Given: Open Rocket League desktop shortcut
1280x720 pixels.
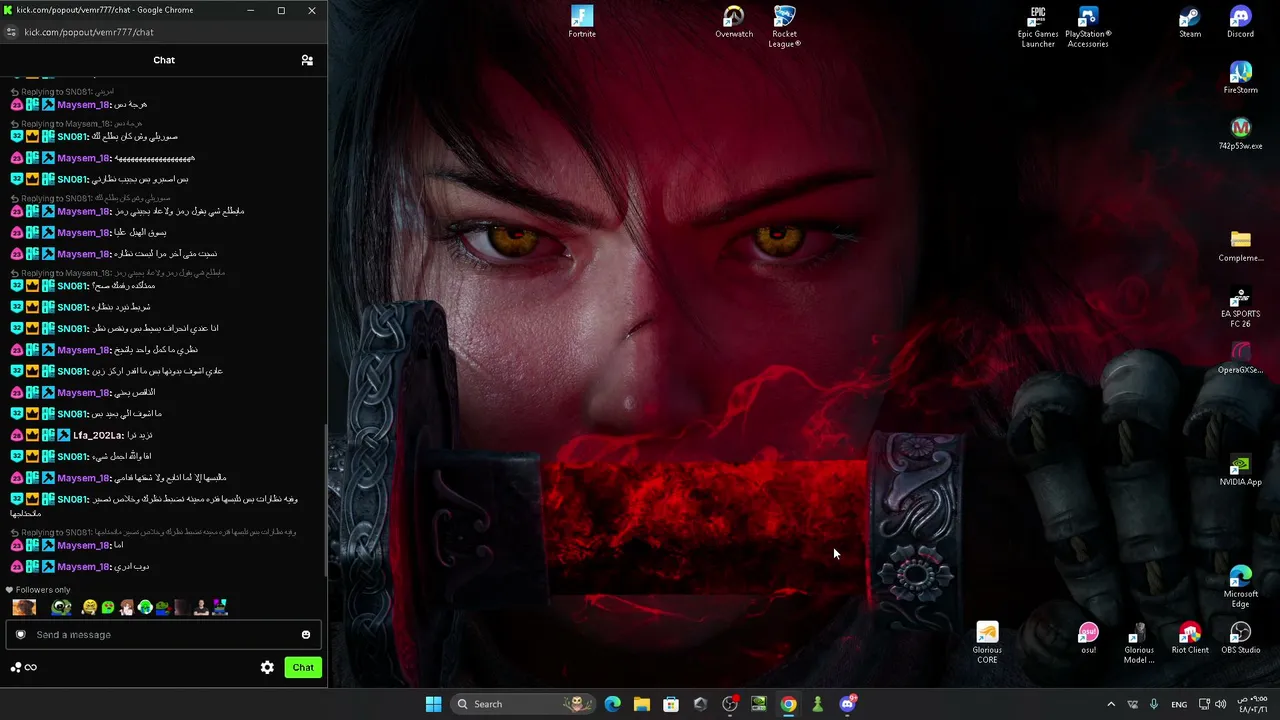Looking at the screenshot, I should [785, 26].
